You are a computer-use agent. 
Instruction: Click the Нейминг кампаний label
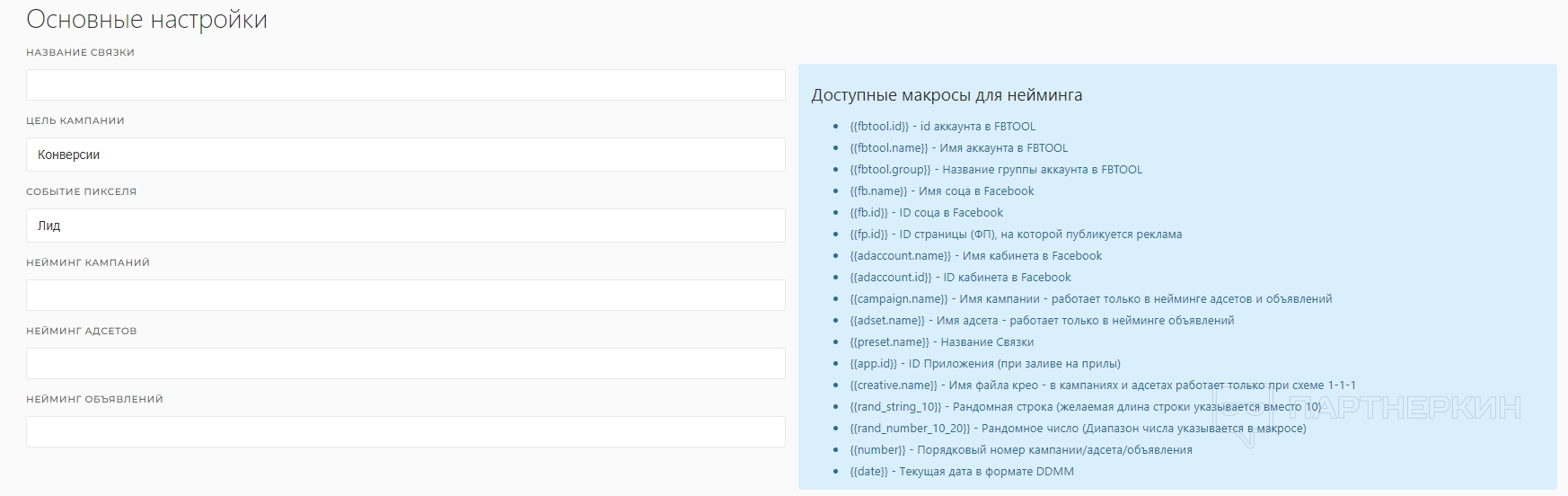[88, 262]
